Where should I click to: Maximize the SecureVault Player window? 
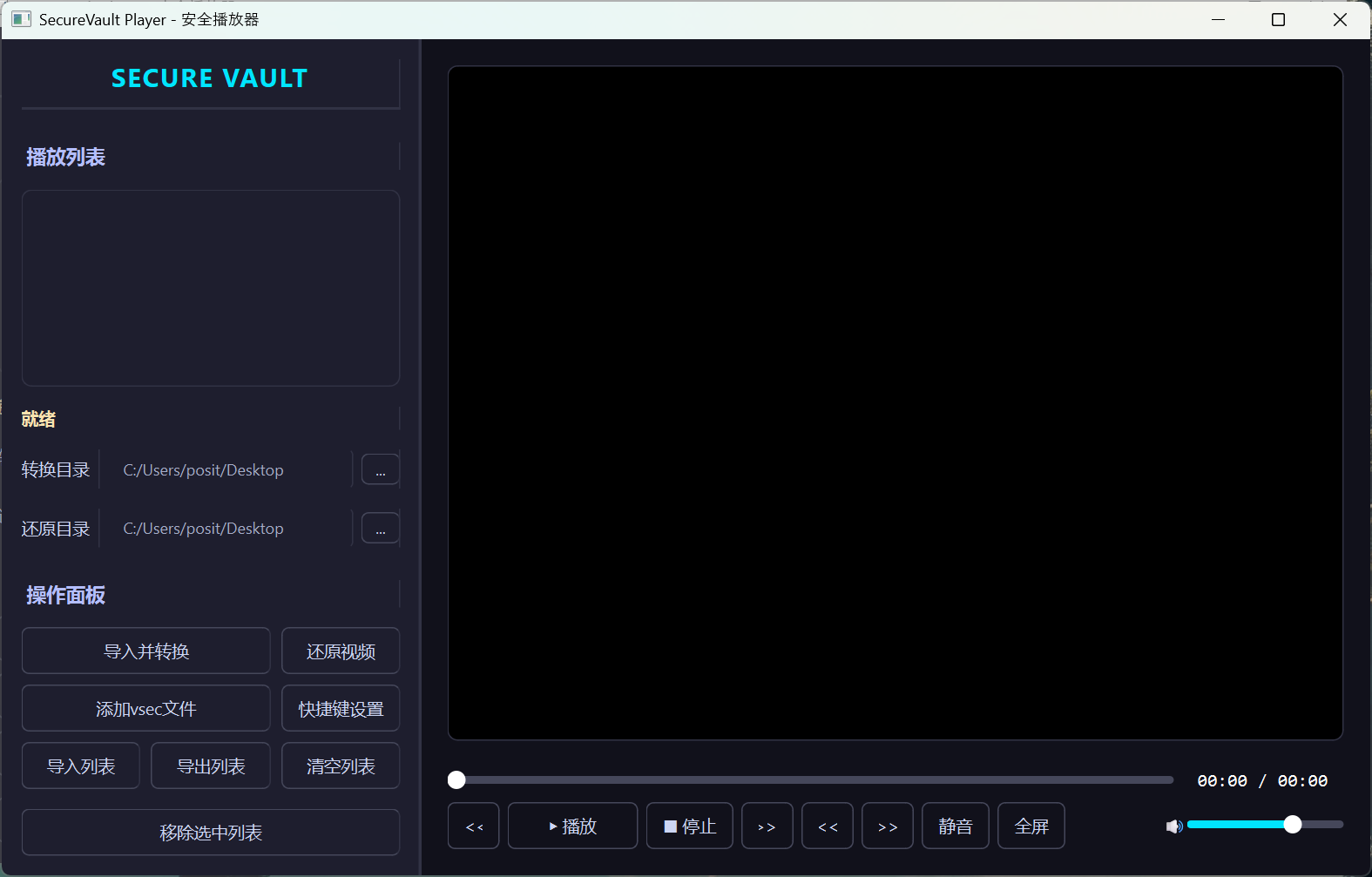point(1278,19)
